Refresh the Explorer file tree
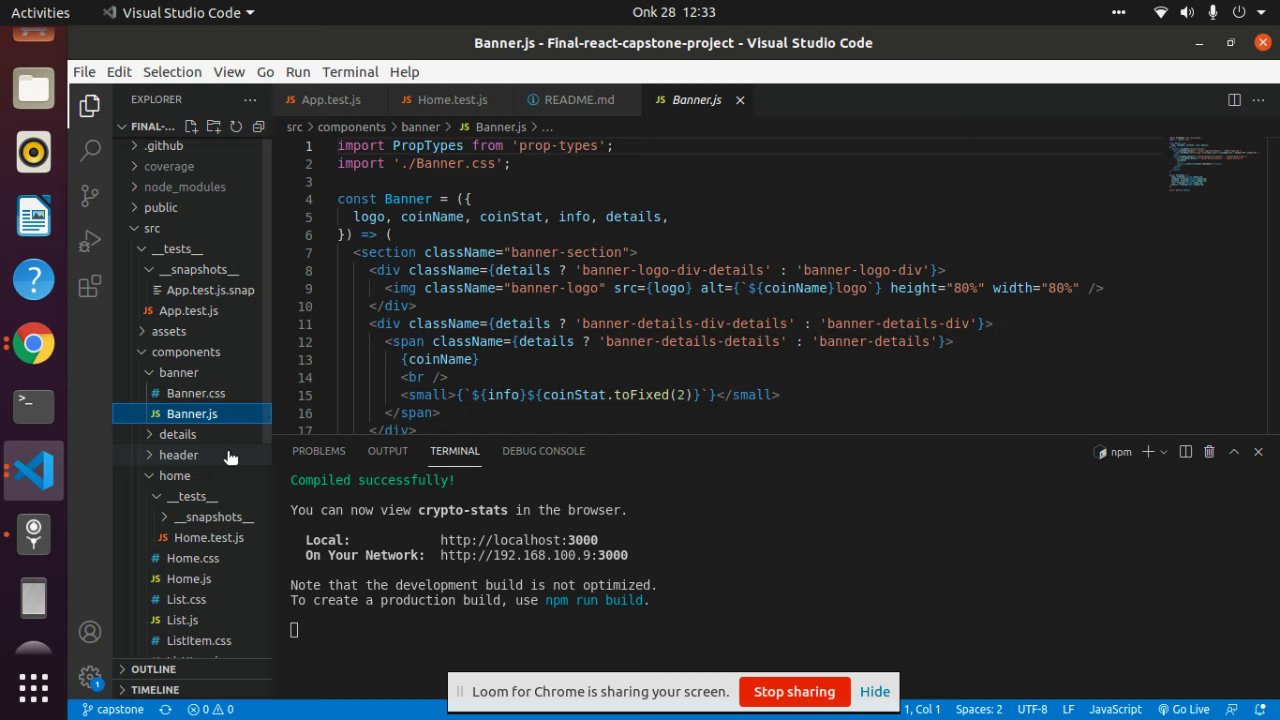This screenshot has width=1280, height=720. click(236, 127)
